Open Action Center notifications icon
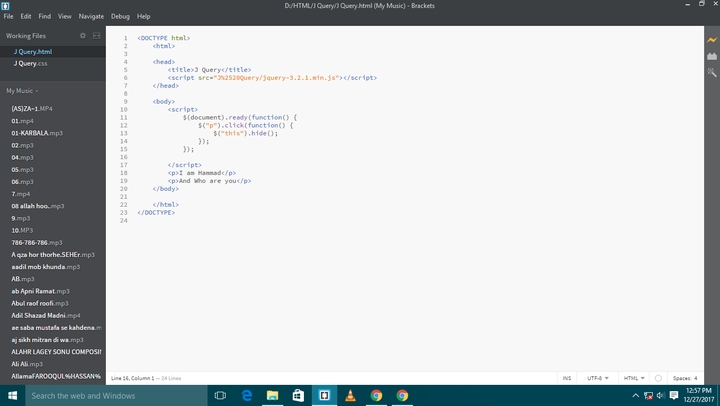The height and width of the screenshot is (406, 720). [674, 395]
